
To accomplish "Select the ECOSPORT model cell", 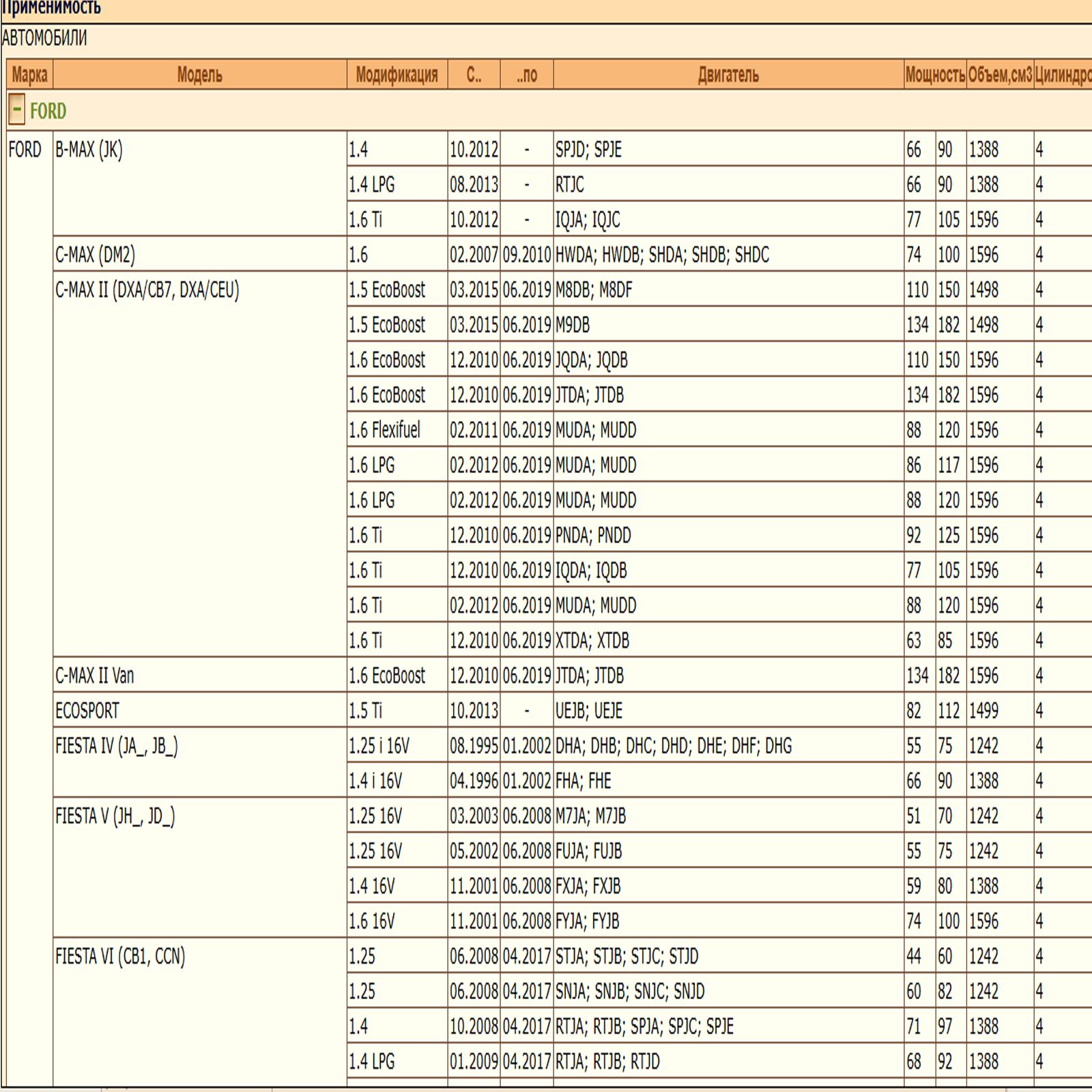I will coord(87,710).
